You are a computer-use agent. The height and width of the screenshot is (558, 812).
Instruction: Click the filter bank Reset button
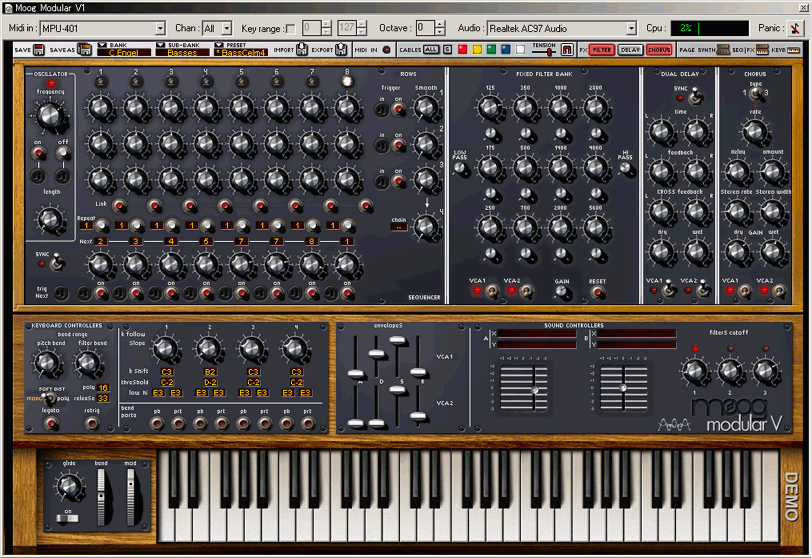click(597, 292)
